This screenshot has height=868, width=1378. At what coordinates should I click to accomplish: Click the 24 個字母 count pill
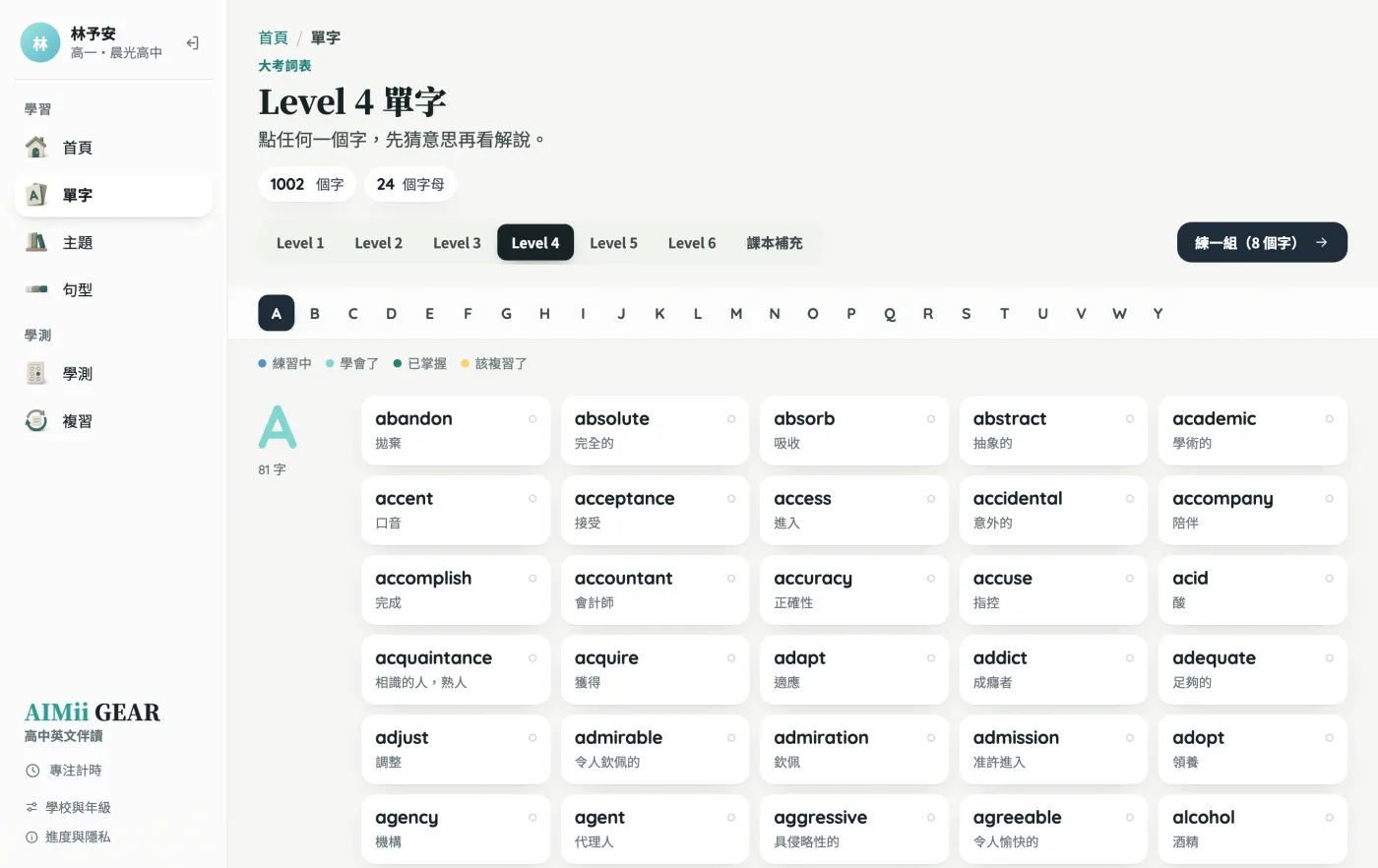(410, 184)
